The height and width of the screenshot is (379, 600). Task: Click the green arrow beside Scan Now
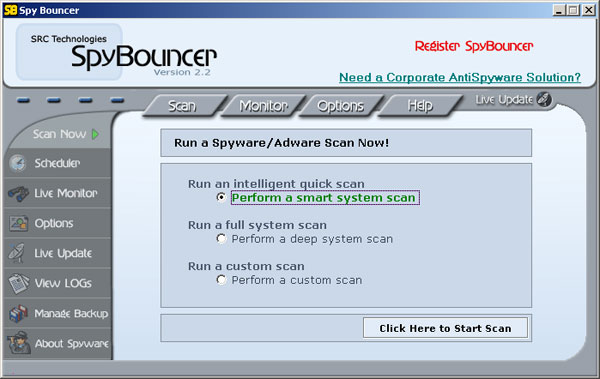coord(95,134)
